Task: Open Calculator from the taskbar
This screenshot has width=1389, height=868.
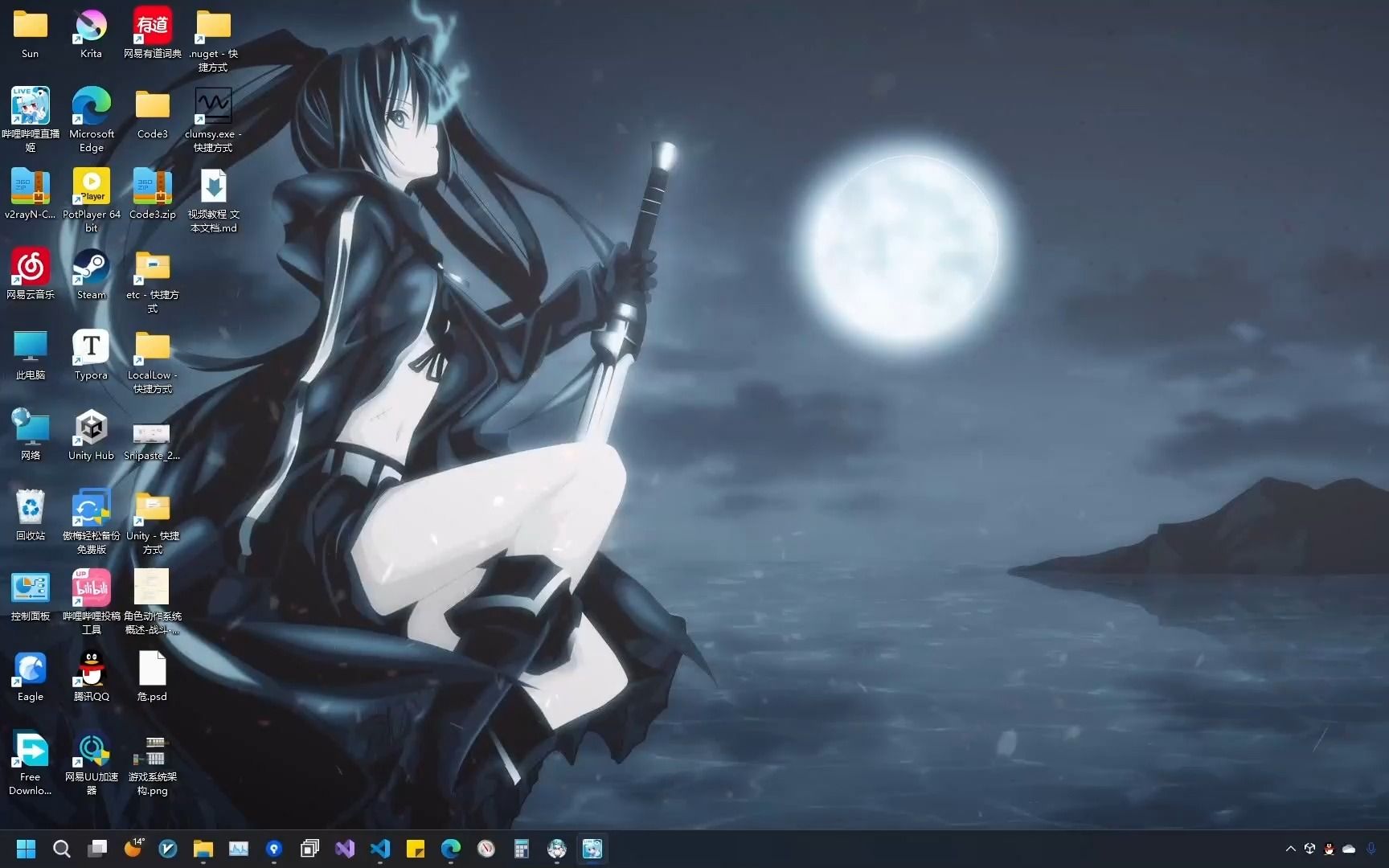Action: pos(522,849)
